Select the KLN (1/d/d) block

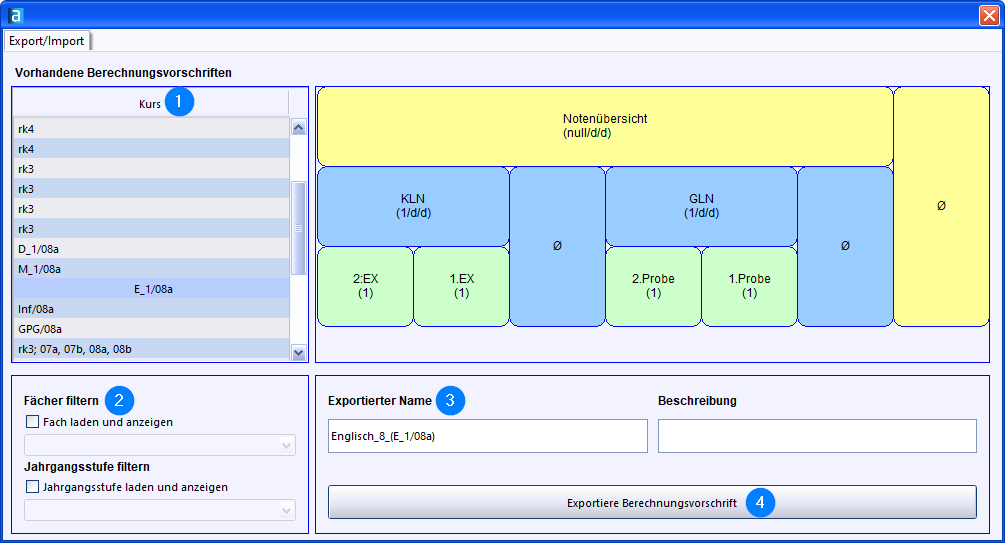pyautogui.click(x=413, y=206)
